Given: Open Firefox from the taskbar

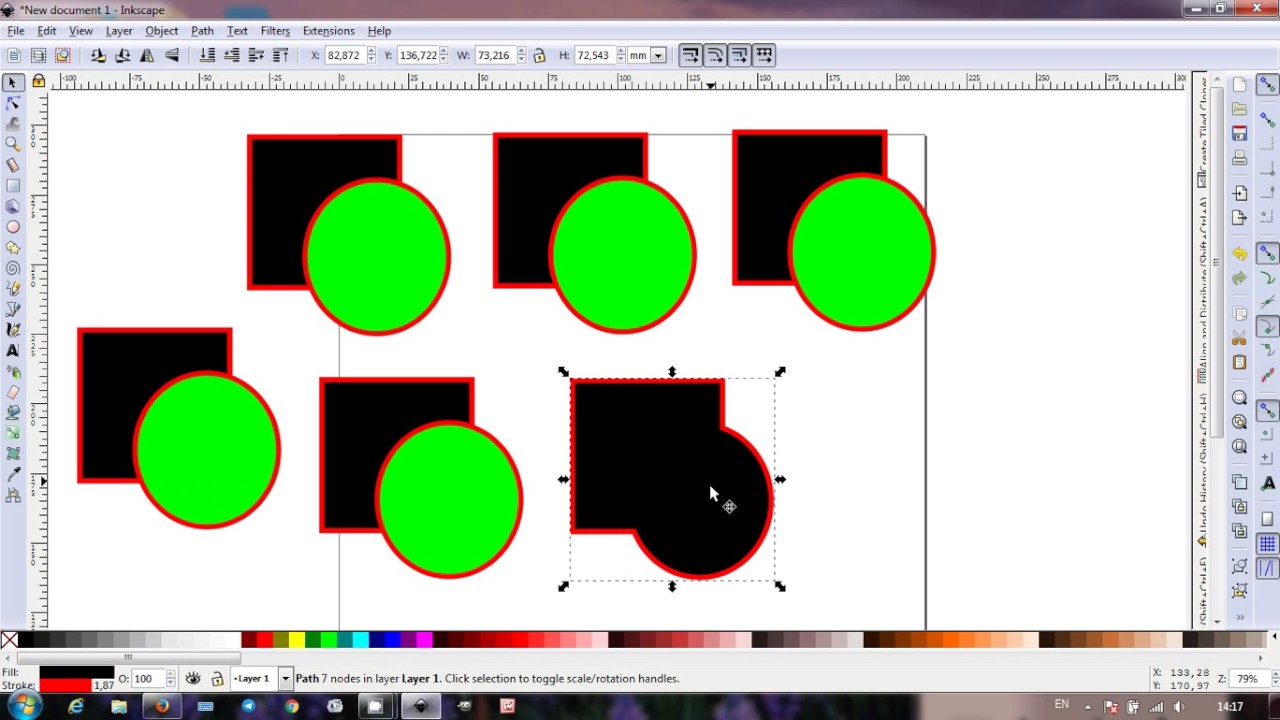Looking at the screenshot, I should 162,706.
